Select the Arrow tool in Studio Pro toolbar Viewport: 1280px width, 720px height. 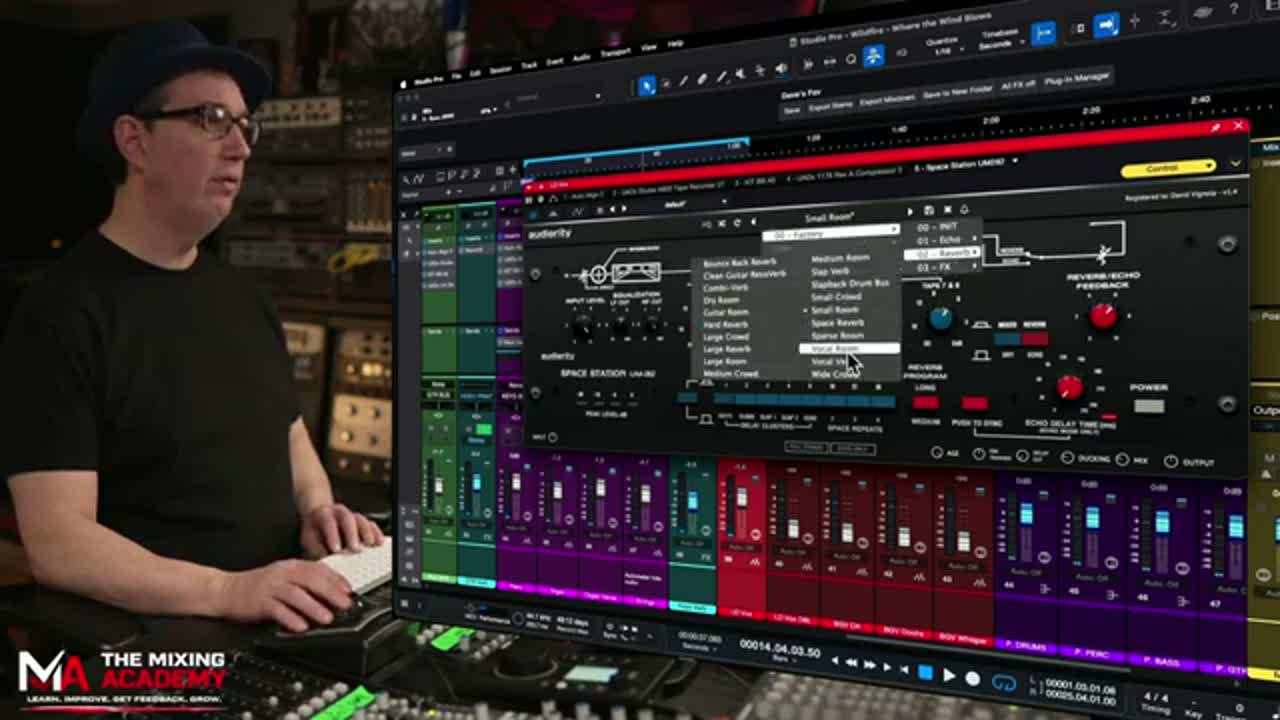(647, 87)
